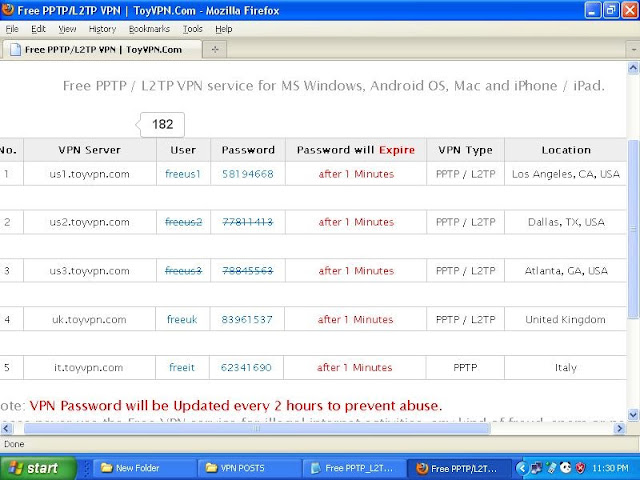Click the 182 share count bubble
This screenshot has width=640, height=480.
point(162,124)
